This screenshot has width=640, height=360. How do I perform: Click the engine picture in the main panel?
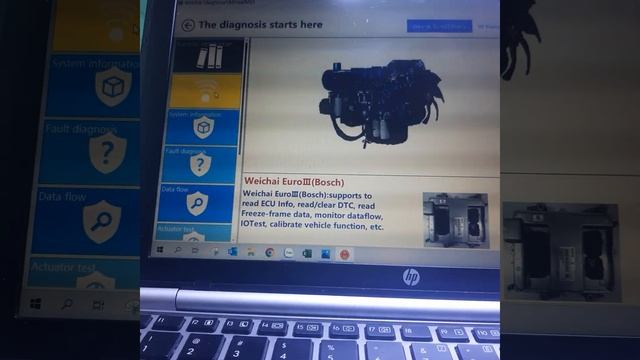[382, 103]
